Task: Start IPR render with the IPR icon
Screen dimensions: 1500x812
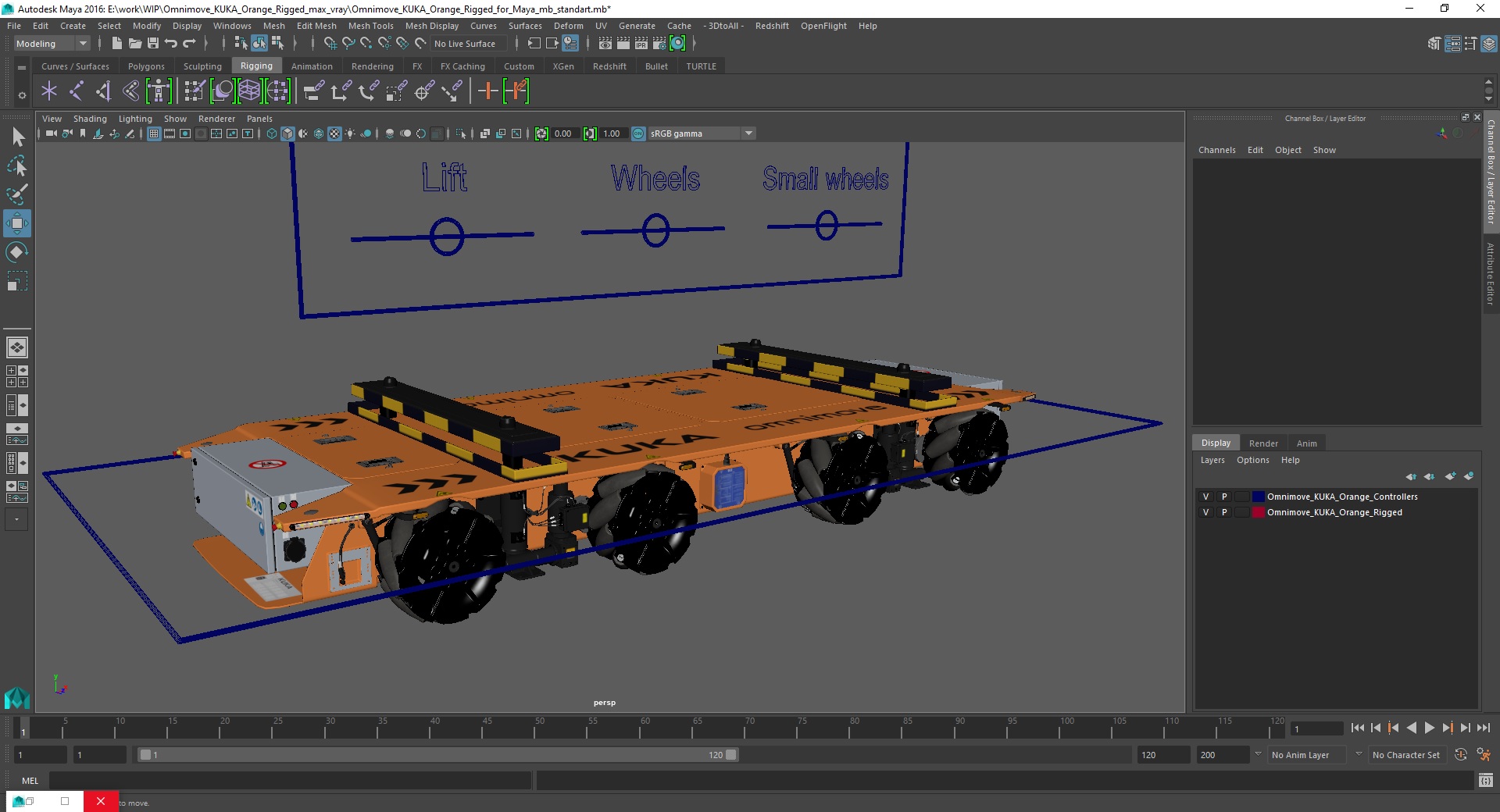Action: [x=641, y=44]
